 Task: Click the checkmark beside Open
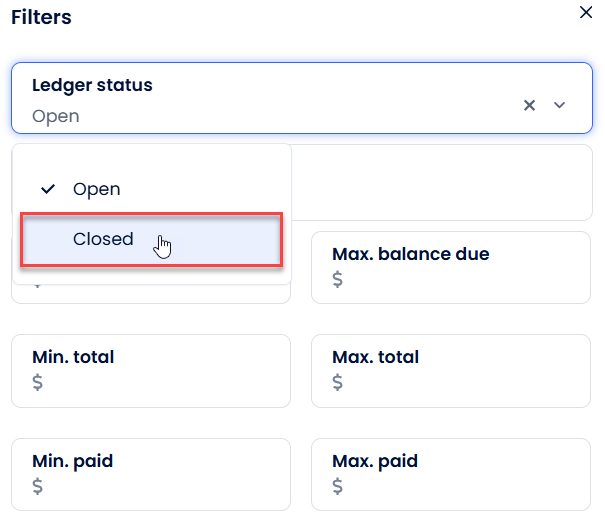pos(47,189)
